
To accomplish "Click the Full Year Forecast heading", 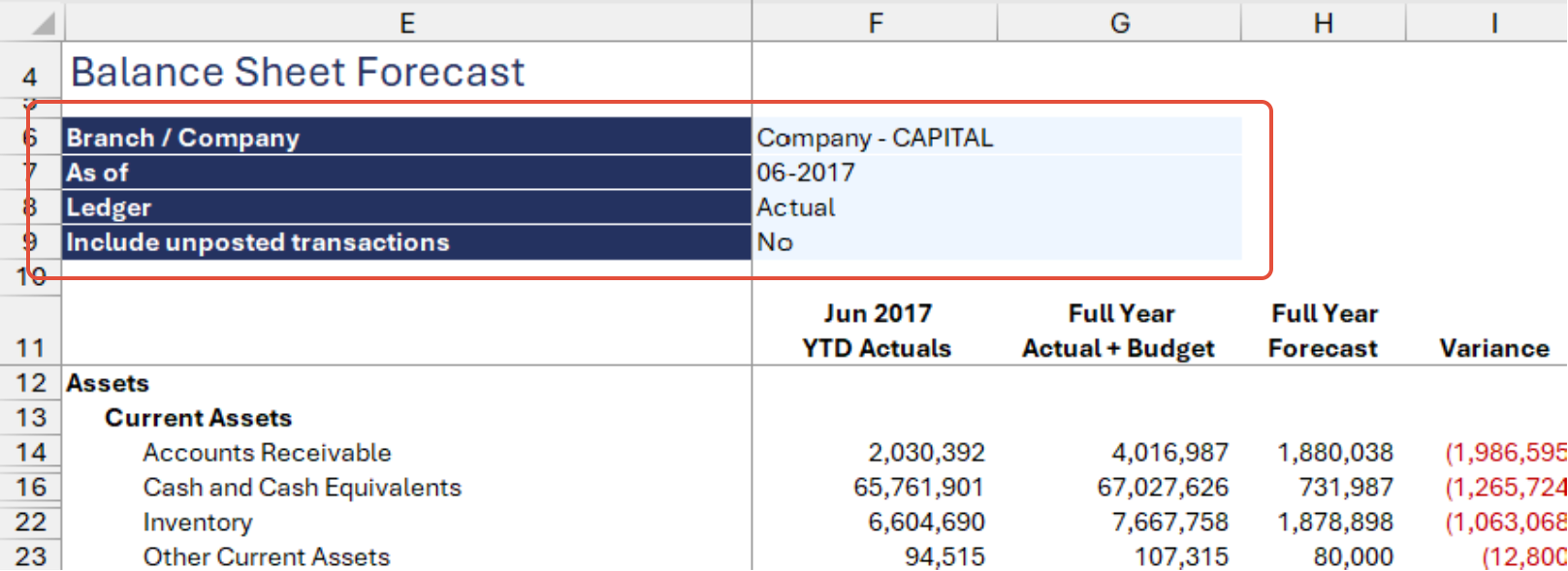I will coord(1324,331).
